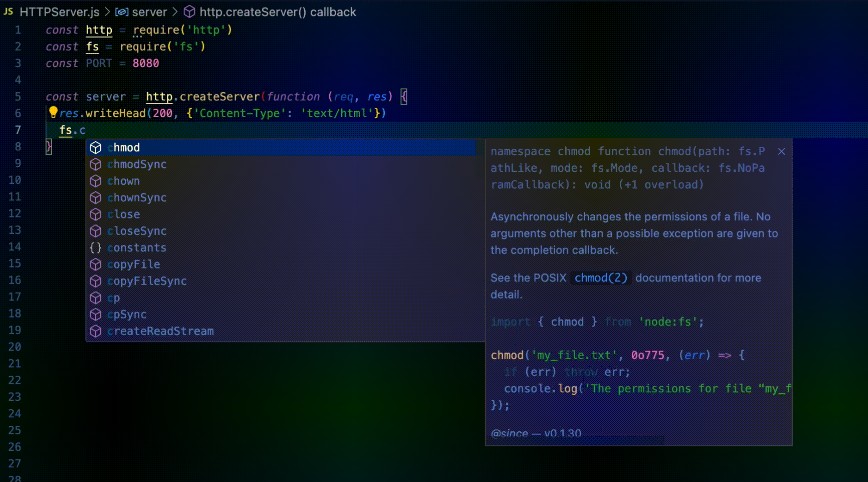The image size is (868, 482).
Task: Pick copyFile in the completion list
Action: [133, 264]
